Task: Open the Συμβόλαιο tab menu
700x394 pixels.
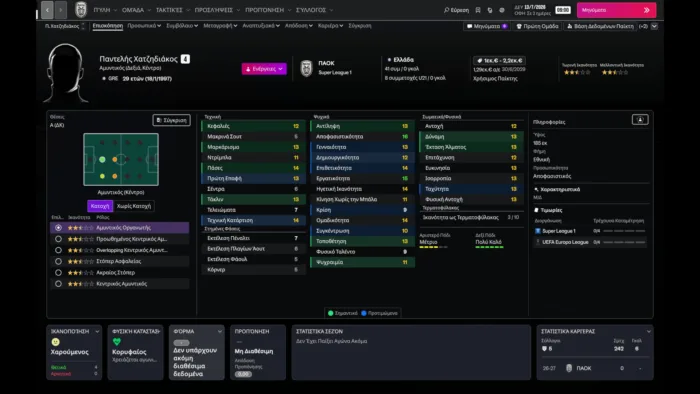Action: tap(182, 26)
